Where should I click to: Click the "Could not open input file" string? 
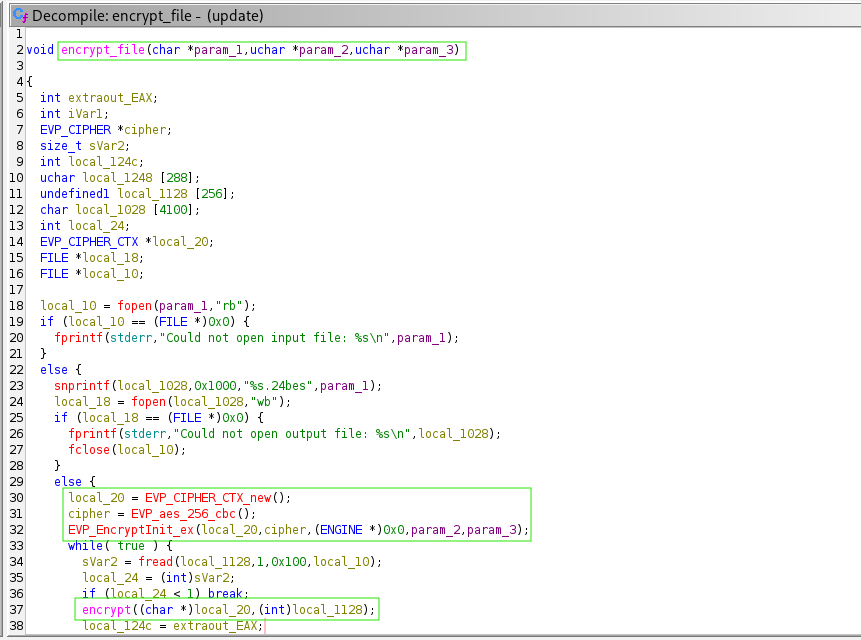[277, 338]
